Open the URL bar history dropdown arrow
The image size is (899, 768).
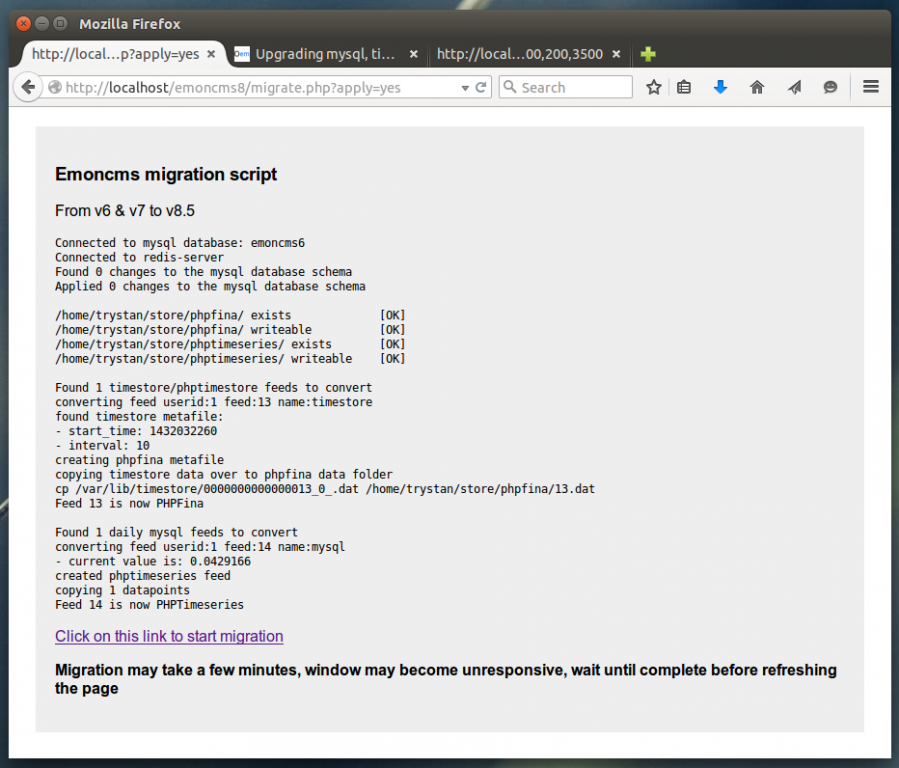pos(465,88)
